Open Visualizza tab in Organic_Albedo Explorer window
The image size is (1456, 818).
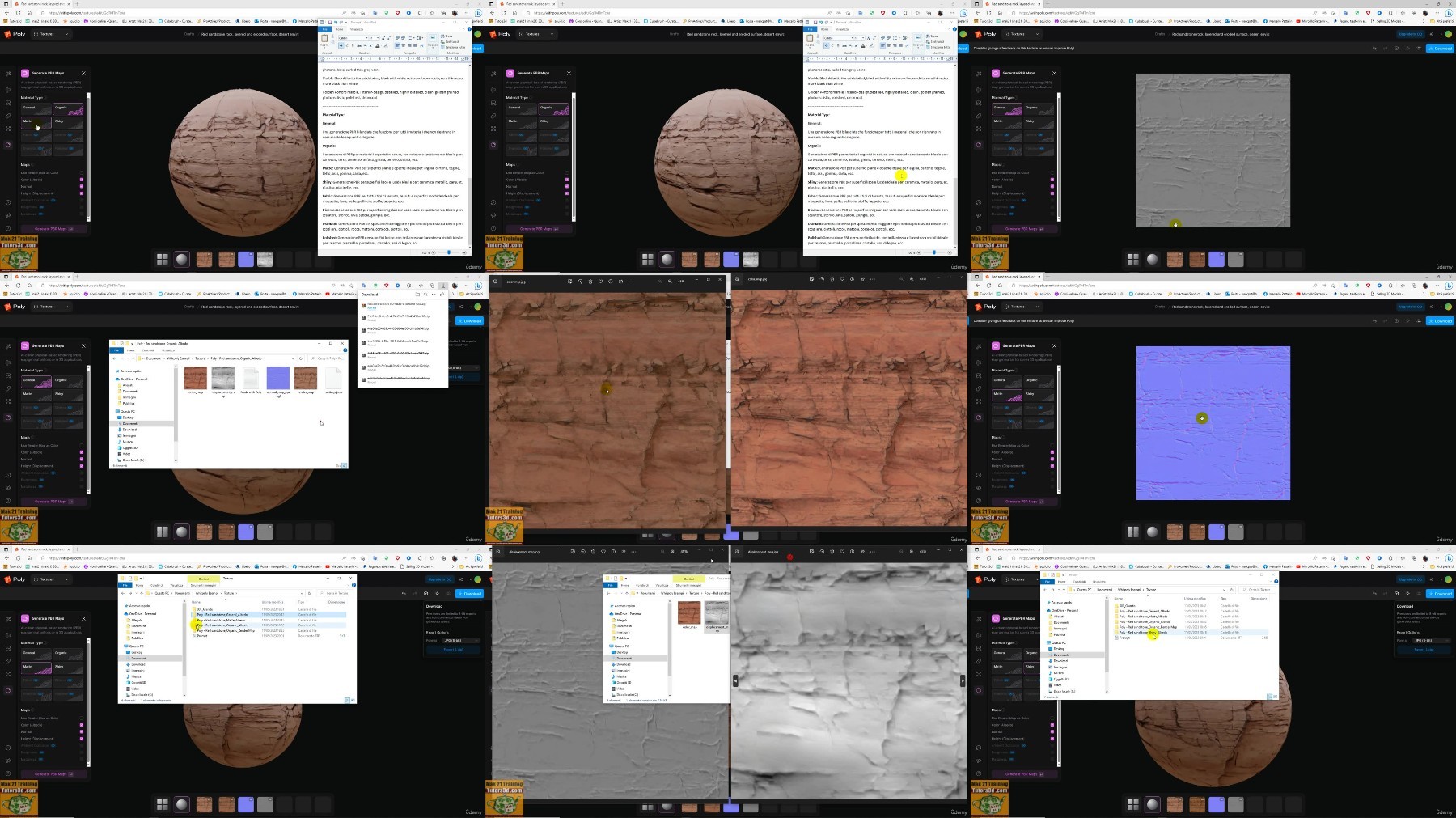point(168,350)
